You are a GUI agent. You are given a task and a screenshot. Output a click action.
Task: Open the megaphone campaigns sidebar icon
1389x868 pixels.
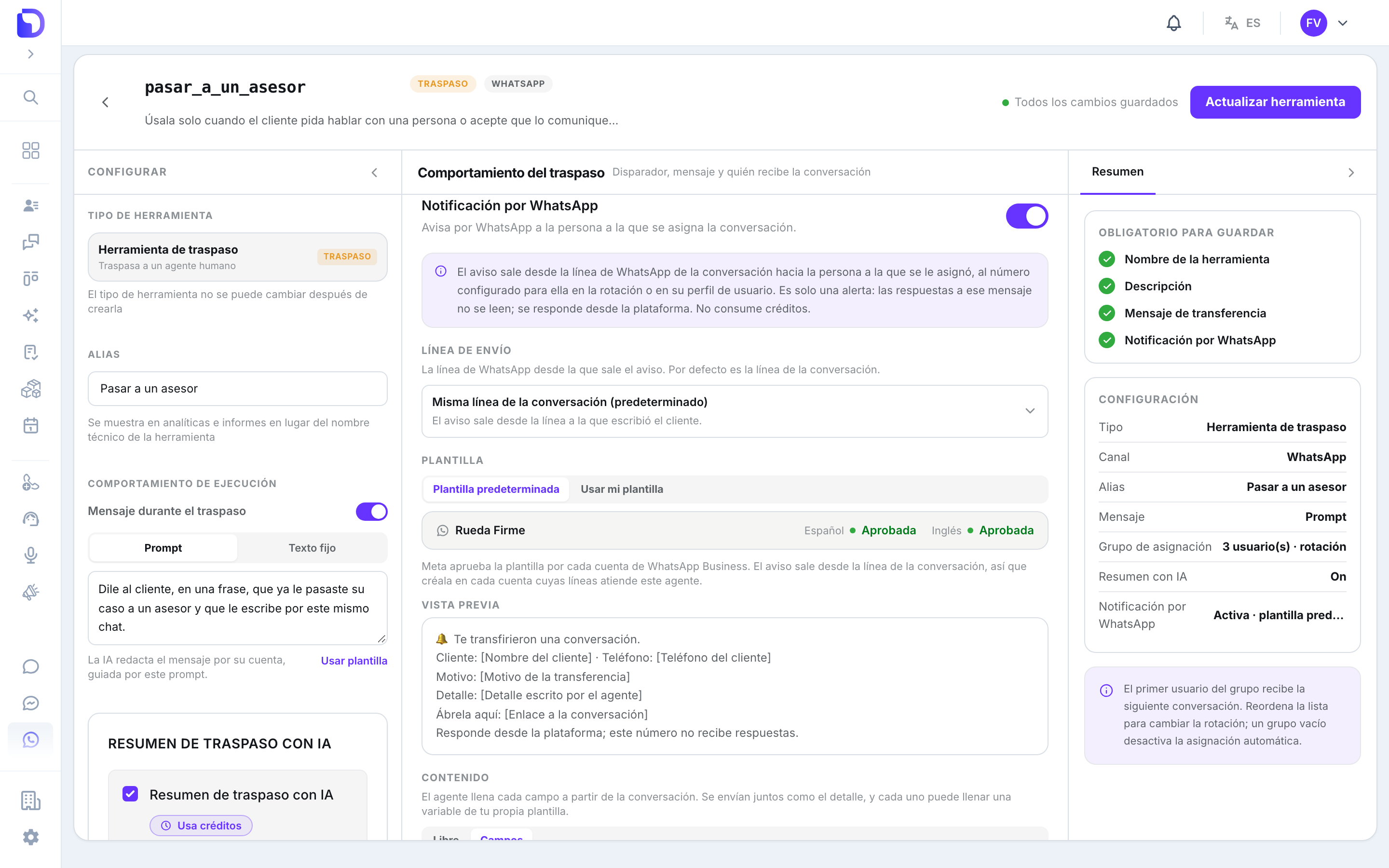pyautogui.click(x=30, y=593)
